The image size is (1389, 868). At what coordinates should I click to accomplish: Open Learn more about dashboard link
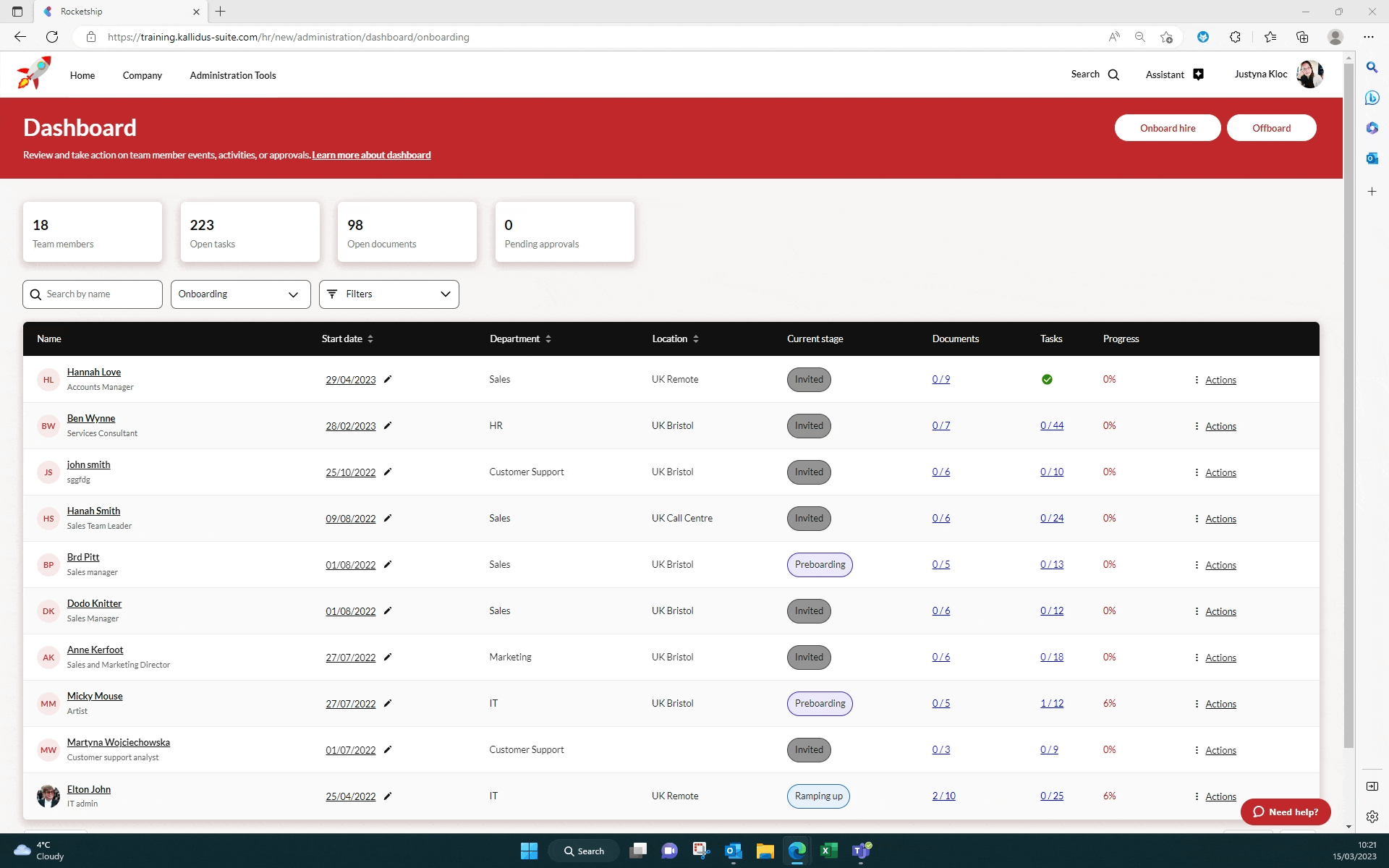click(371, 155)
